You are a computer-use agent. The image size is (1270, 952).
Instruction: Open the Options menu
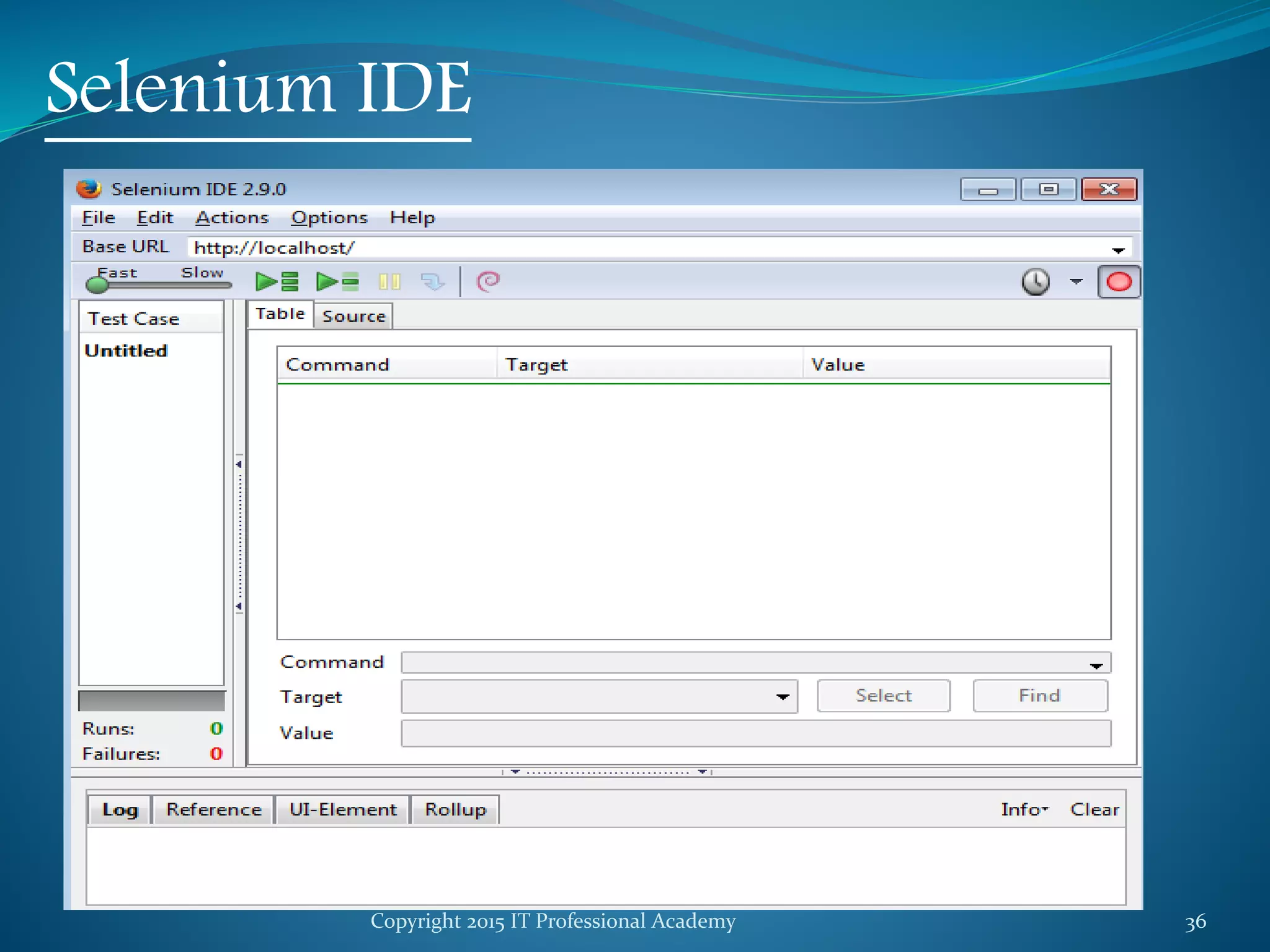[x=329, y=218]
